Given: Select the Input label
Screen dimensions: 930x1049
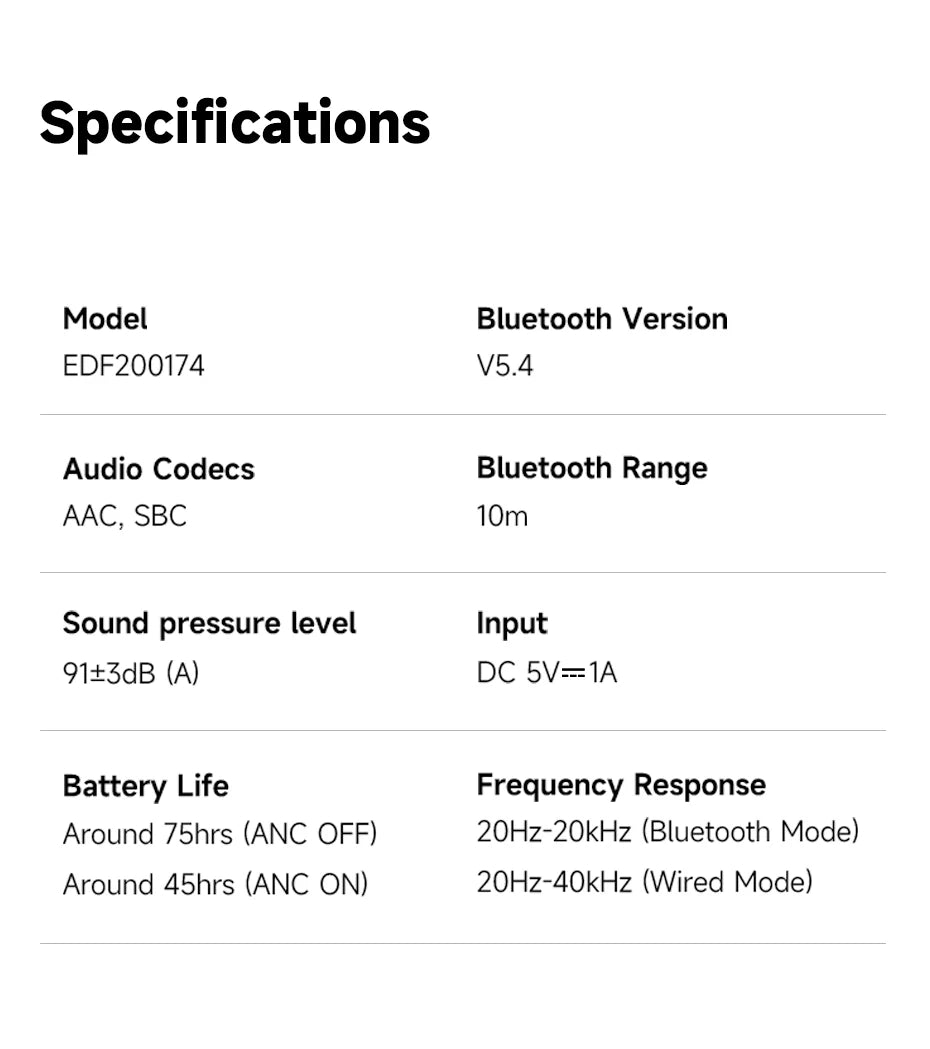Looking at the screenshot, I should click(x=512, y=623).
